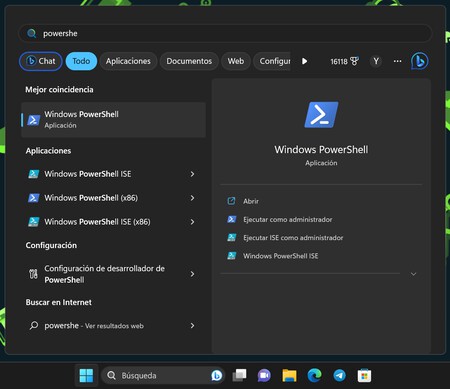Screen dimensions: 450x389
Task: Open Task View on the taskbar
Action: pos(239,375)
